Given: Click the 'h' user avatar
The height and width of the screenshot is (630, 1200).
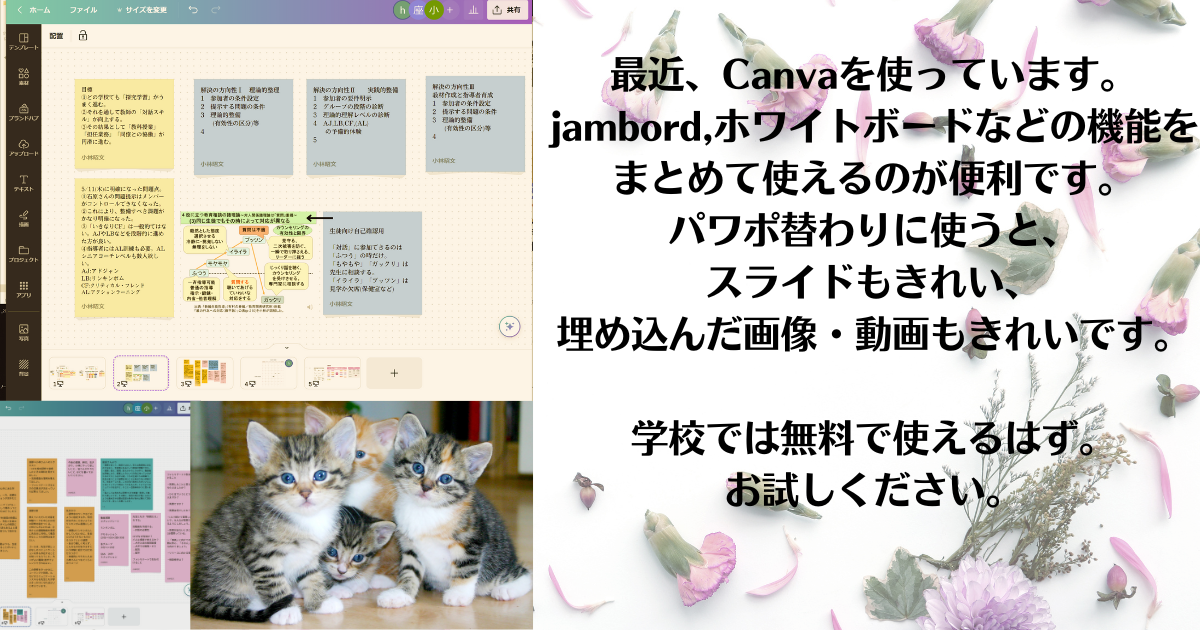Looking at the screenshot, I should point(403,9).
